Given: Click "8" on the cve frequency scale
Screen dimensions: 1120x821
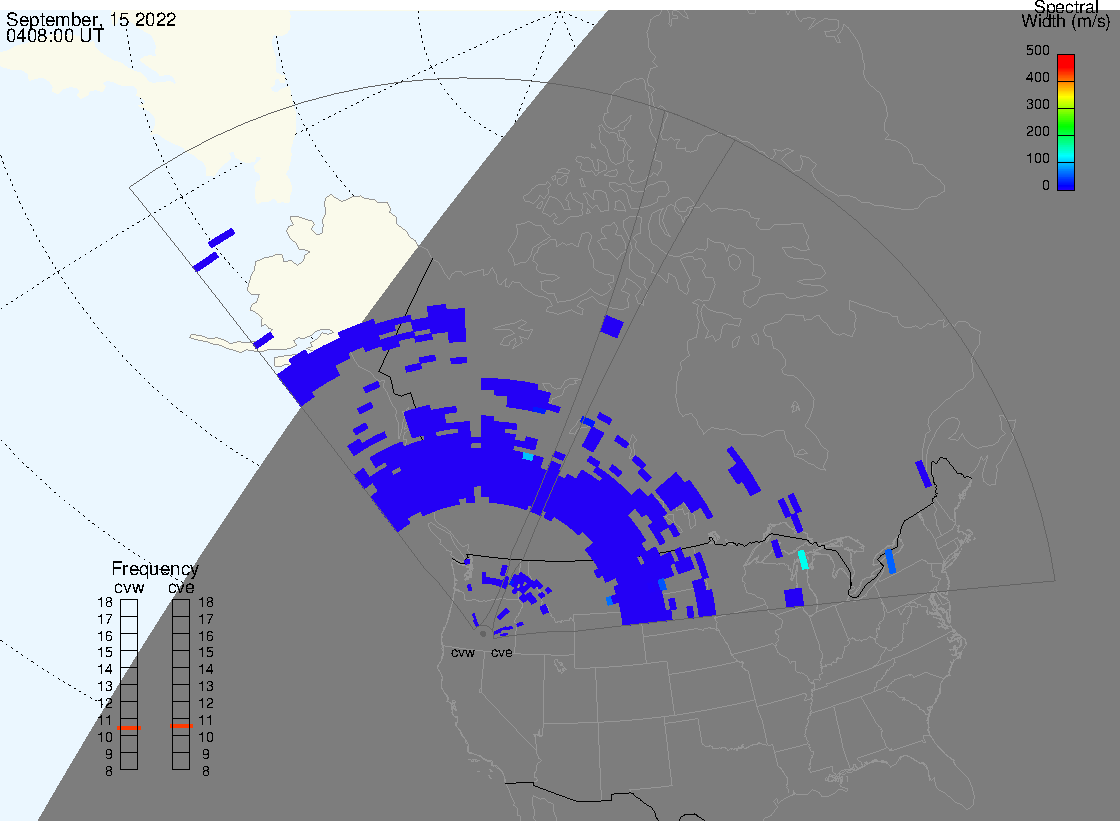Looking at the screenshot, I should (x=206, y=772).
